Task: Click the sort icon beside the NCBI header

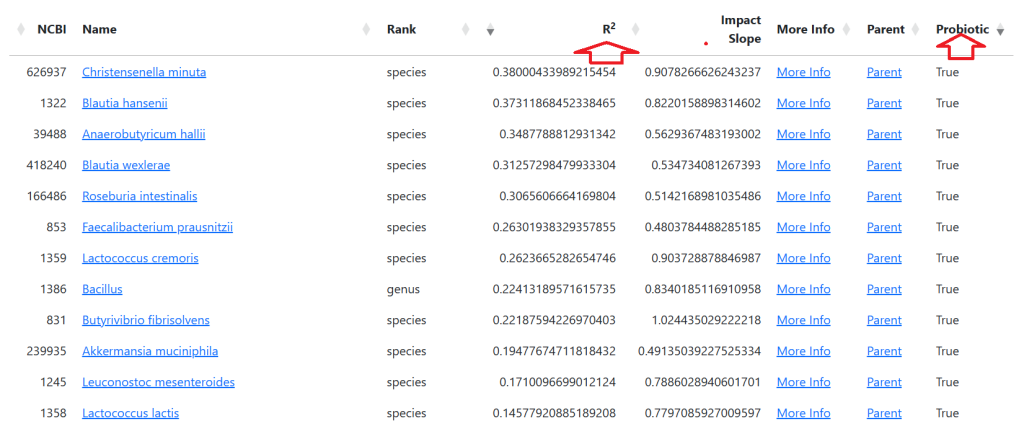Action: tap(21, 30)
